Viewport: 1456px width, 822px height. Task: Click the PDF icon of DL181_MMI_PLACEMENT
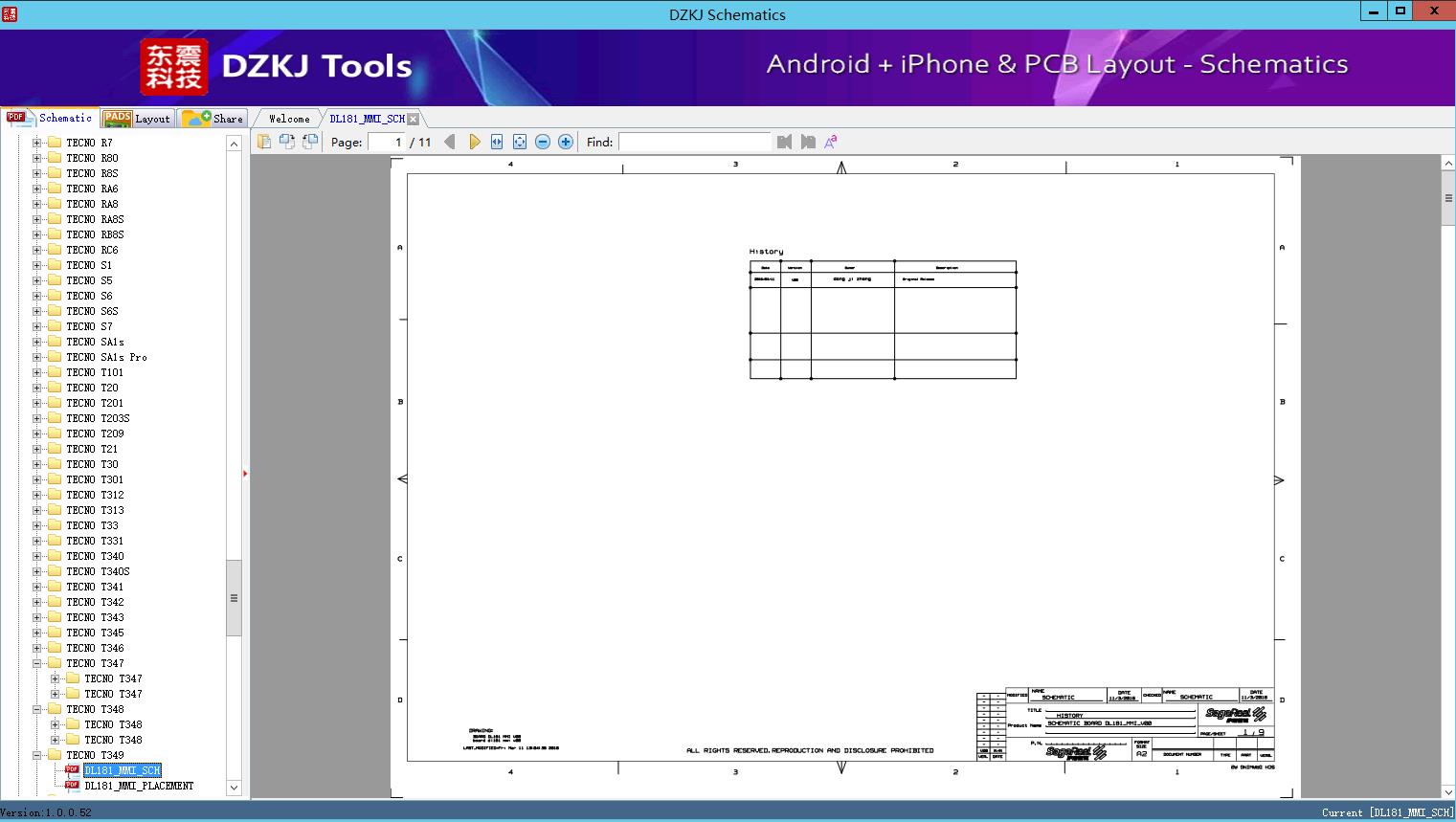tap(73, 786)
